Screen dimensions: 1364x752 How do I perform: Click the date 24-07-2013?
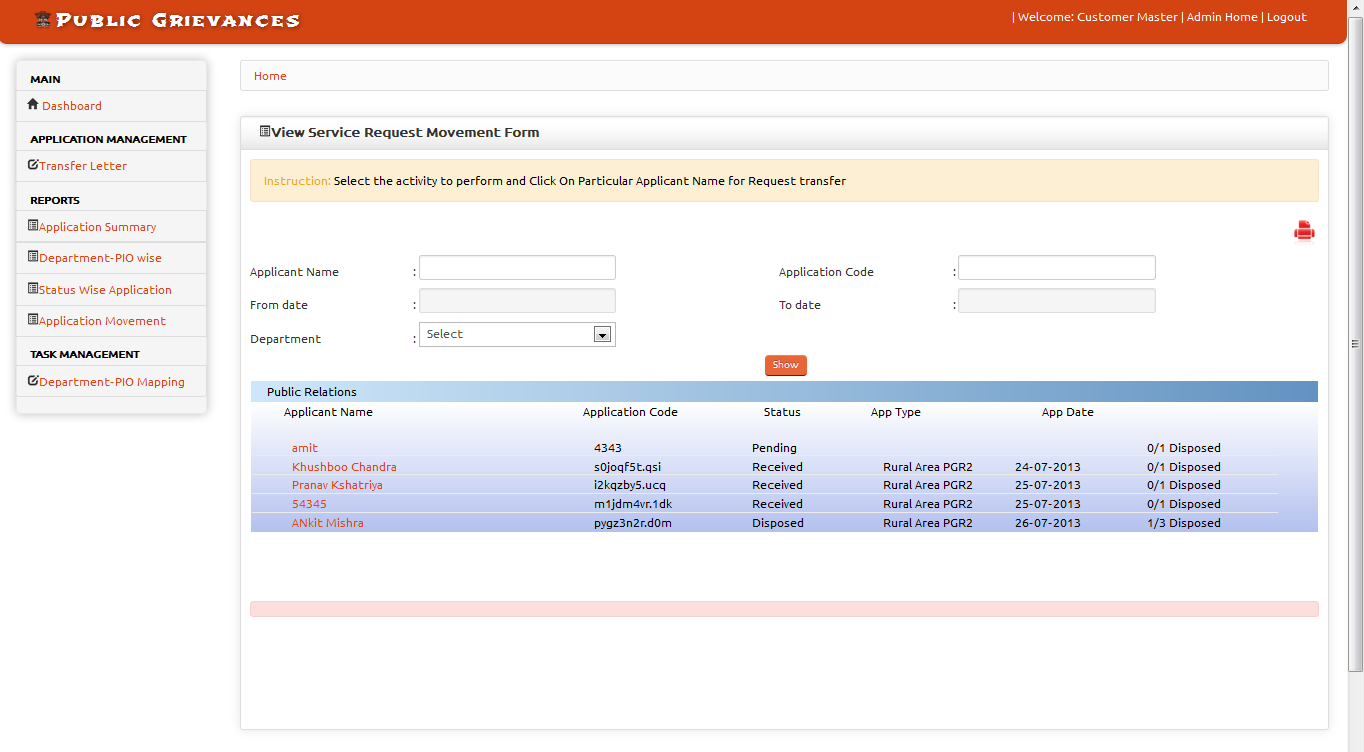[1047, 467]
